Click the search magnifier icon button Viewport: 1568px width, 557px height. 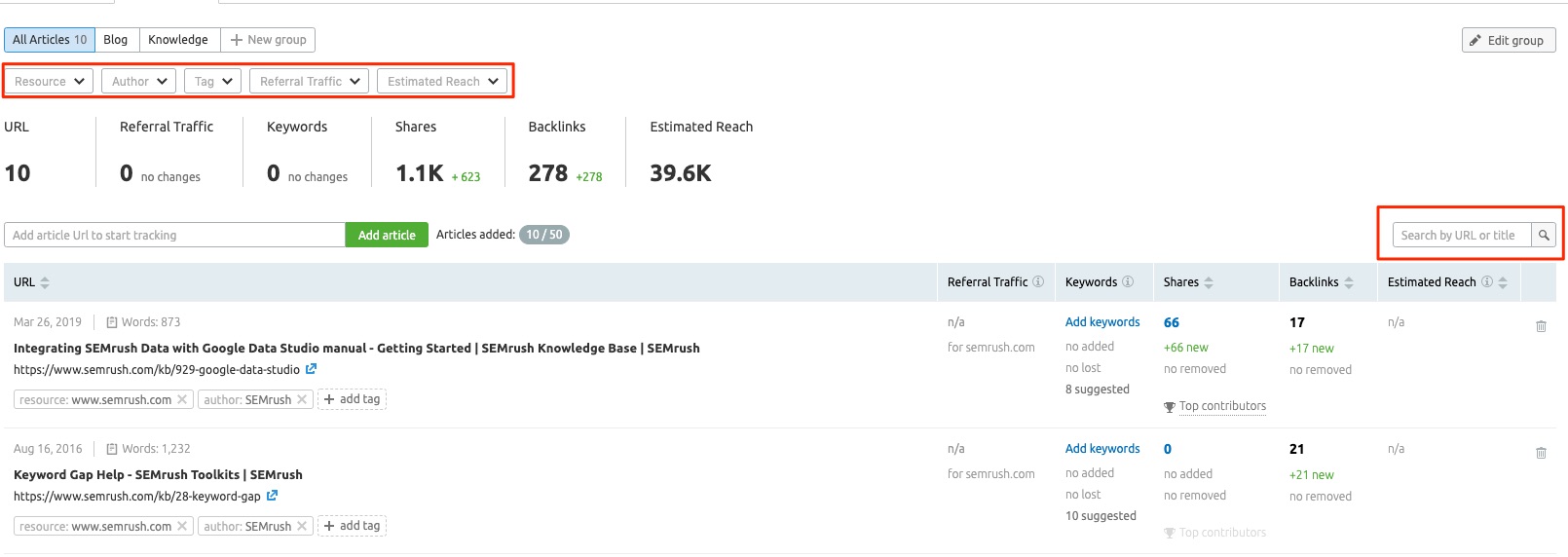[x=1544, y=235]
